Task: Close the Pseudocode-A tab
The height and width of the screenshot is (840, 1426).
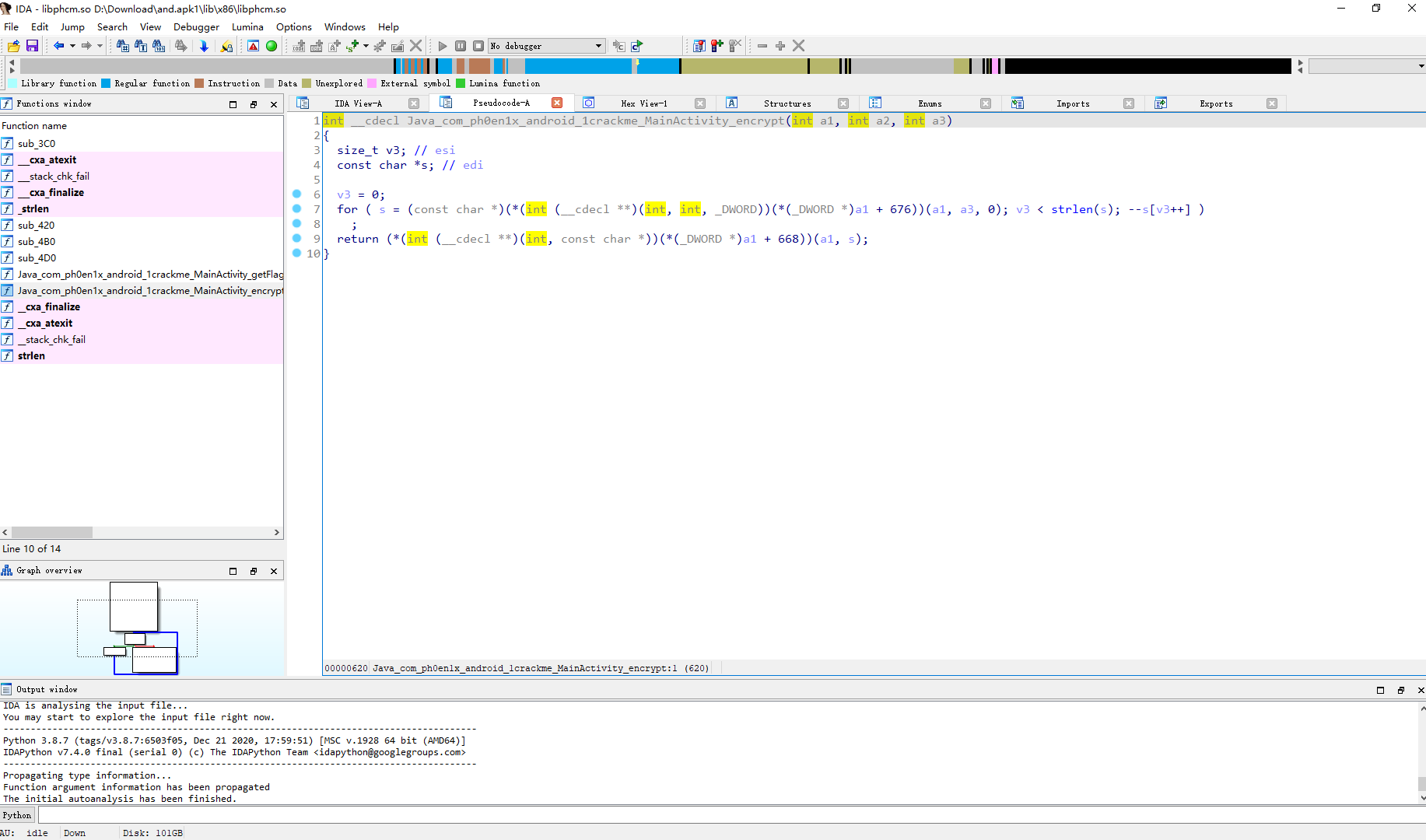Action: (x=557, y=103)
